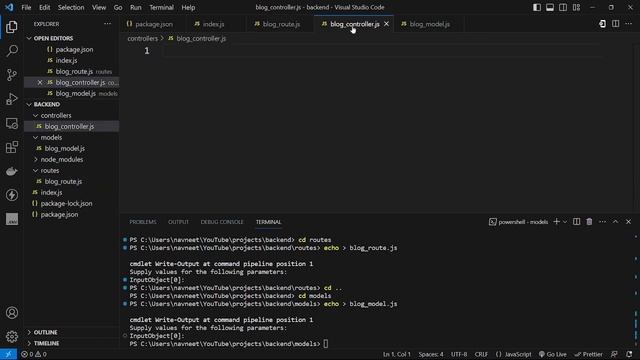Toggle primary side bar visibility
This screenshot has width=640, height=360.
coord(537,7)
